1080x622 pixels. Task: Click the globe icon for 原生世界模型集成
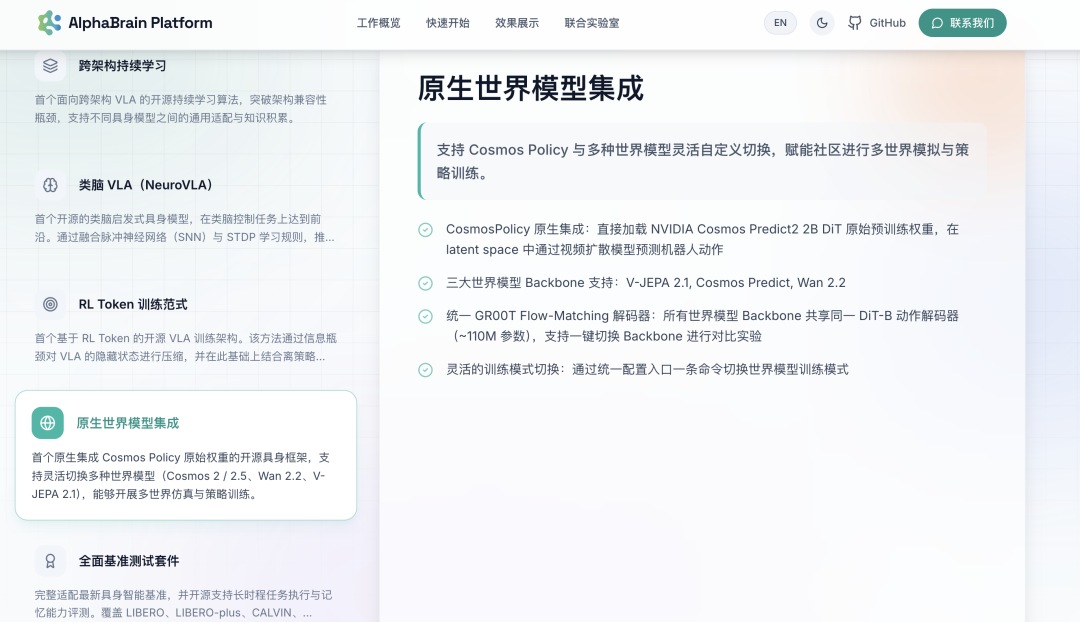tap(48, 423)
